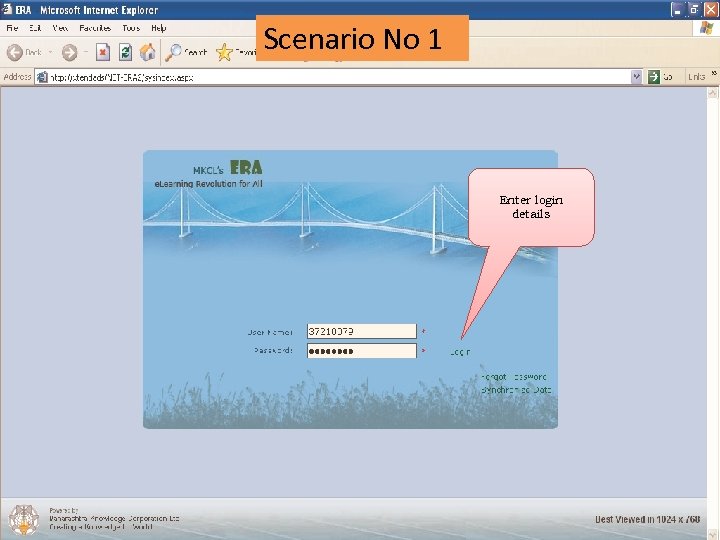The width and height of the screenshot is (720, 540).
Task: Click the MKCL emblem logo in the footer
Action: click(x=24, y=520)
